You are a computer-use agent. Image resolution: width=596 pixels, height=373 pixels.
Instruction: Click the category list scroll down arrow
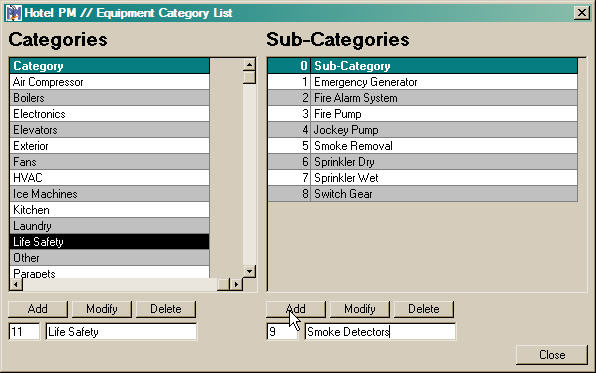[249, 271]
